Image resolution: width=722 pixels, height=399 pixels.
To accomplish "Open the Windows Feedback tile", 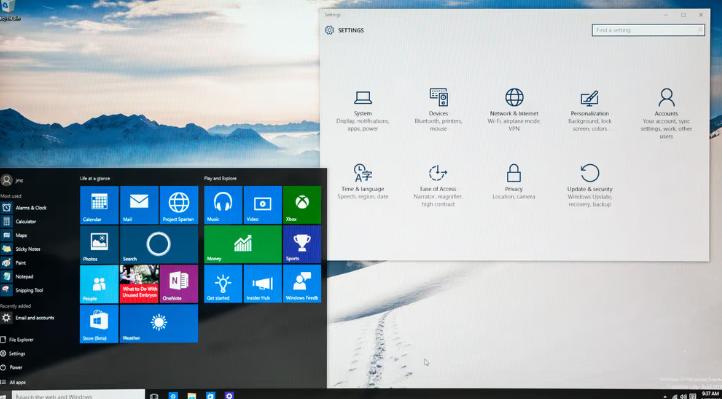I will click(302, 284).
